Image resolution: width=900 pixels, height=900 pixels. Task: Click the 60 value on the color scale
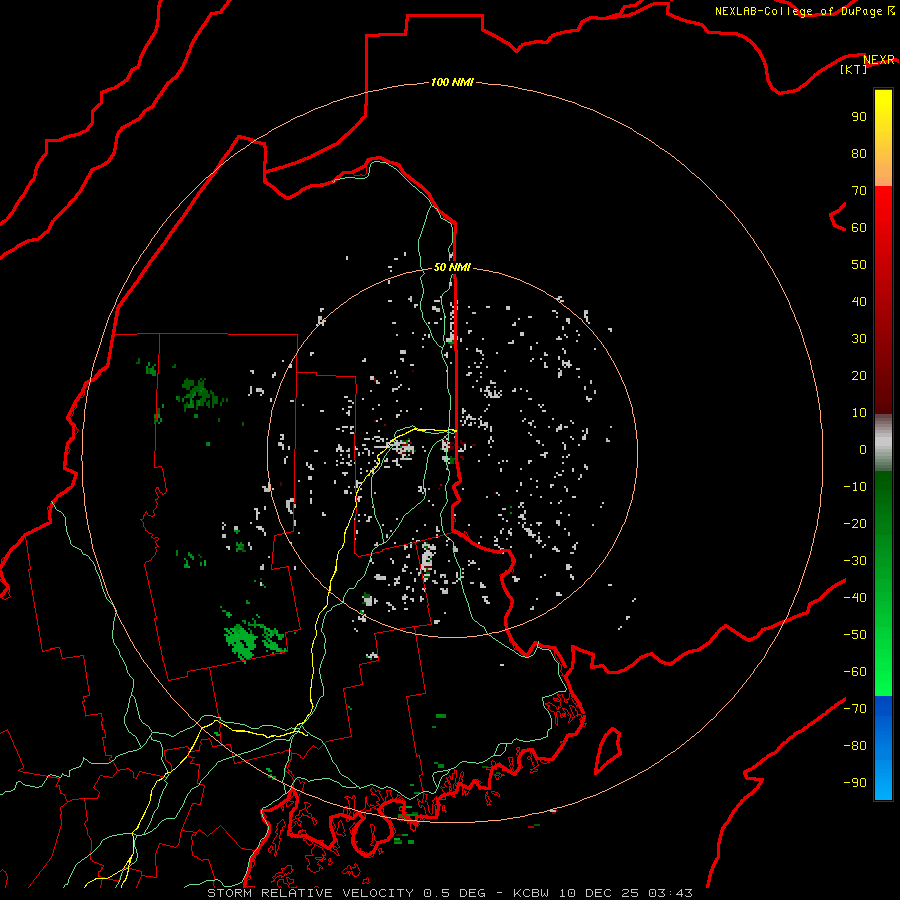[859, 227]
